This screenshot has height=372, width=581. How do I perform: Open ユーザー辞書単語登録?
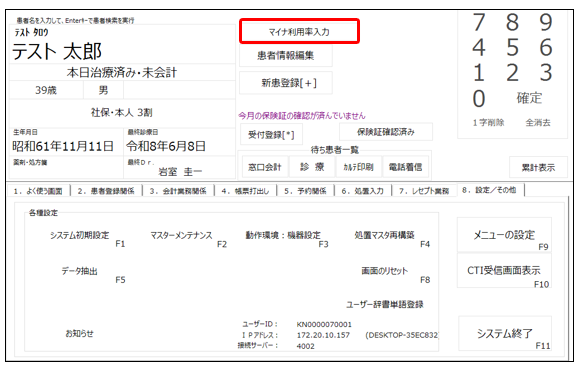[385, 305]
